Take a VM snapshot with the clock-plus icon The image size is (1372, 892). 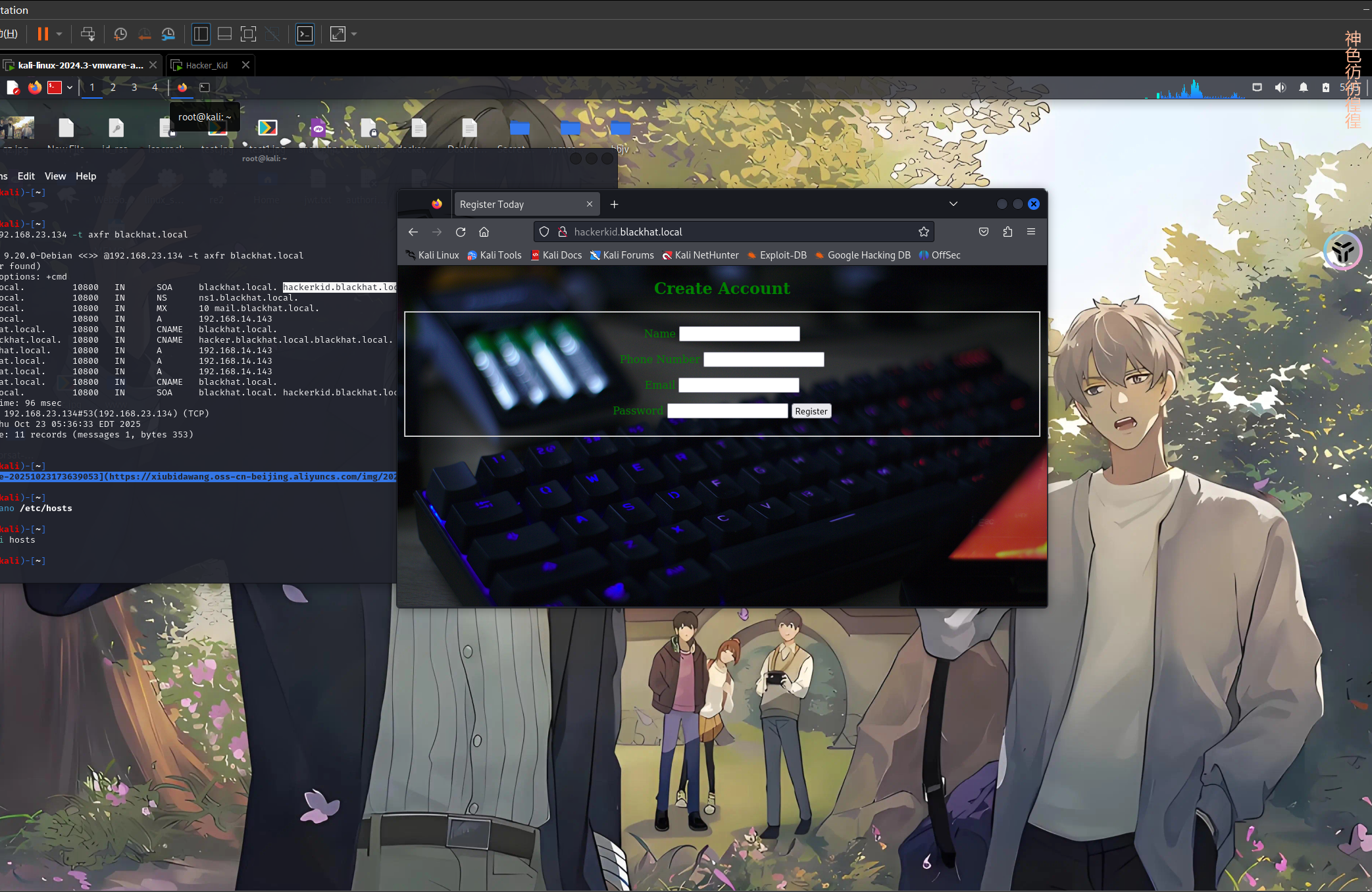click(120, 34)
